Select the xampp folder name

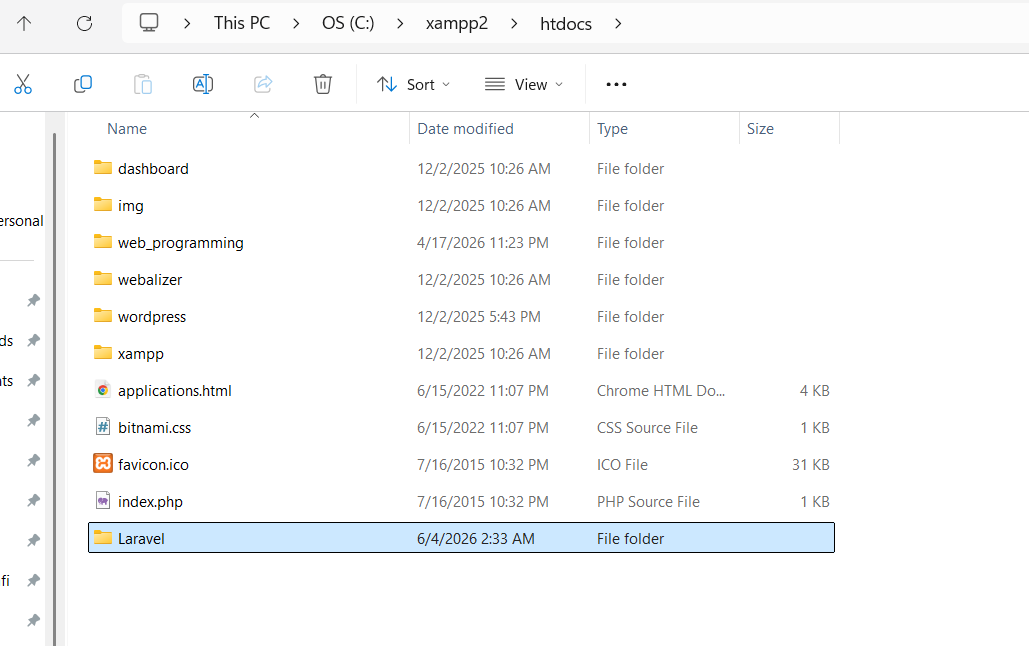[x=140, y=354]
